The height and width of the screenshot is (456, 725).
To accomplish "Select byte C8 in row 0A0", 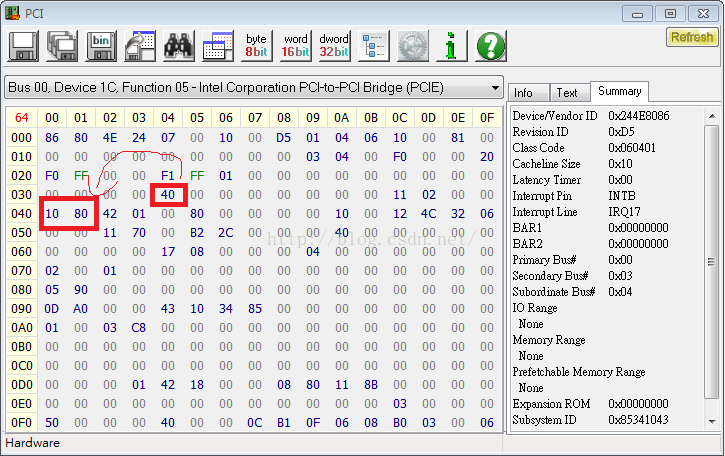I will pyautogui.click(x=139, y=328).
